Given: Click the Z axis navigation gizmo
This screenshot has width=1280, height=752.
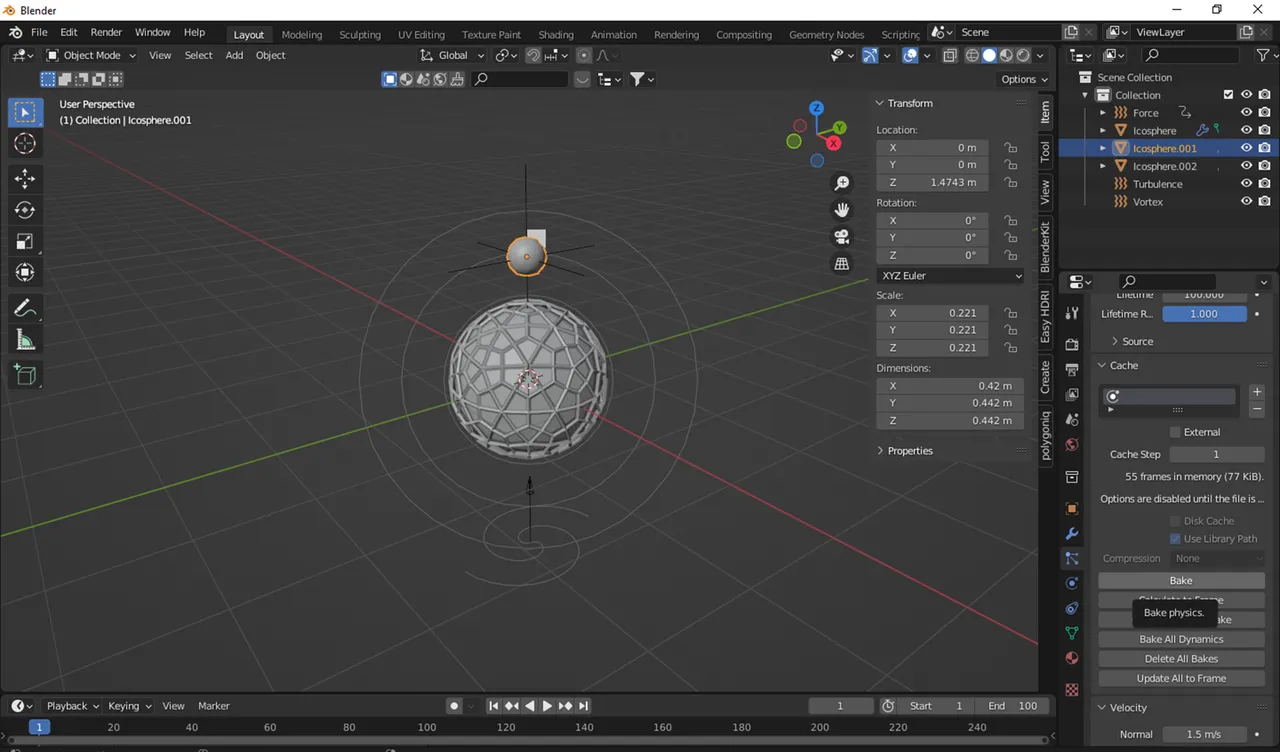Looking at the screenshot, I should (x=817, y=108).
